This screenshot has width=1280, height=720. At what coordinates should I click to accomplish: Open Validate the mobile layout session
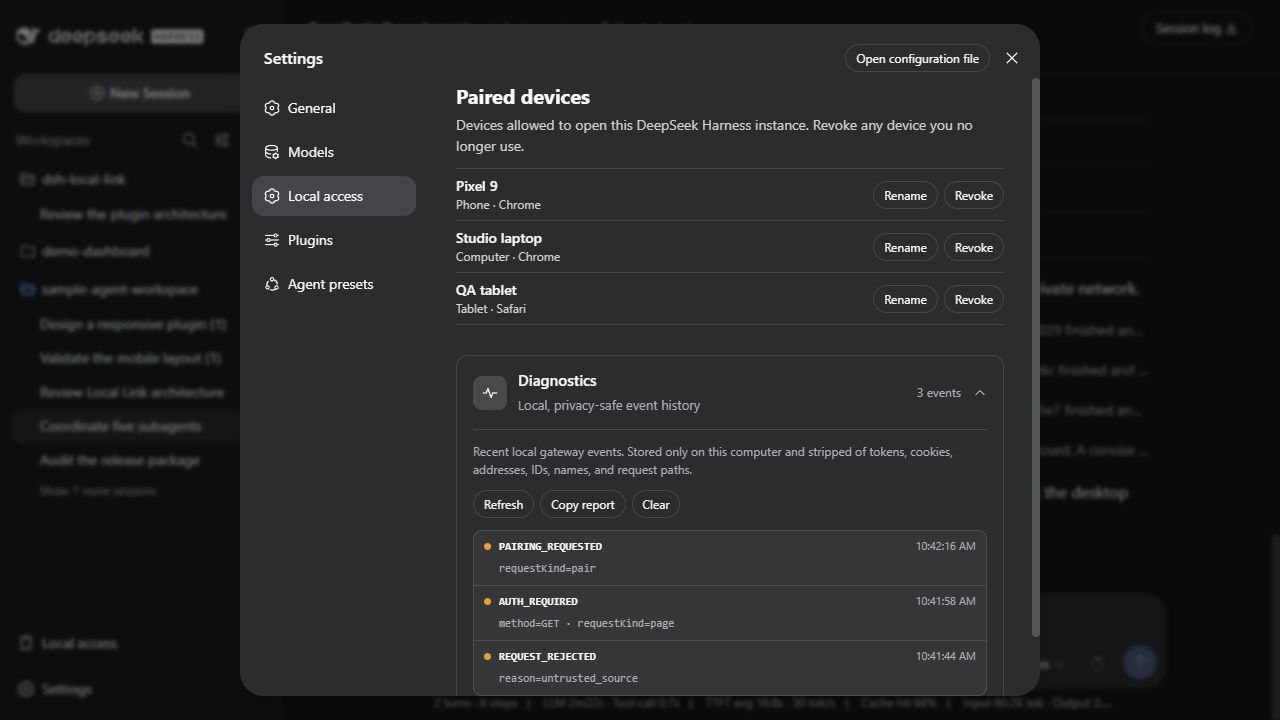(x=130, y=358)
